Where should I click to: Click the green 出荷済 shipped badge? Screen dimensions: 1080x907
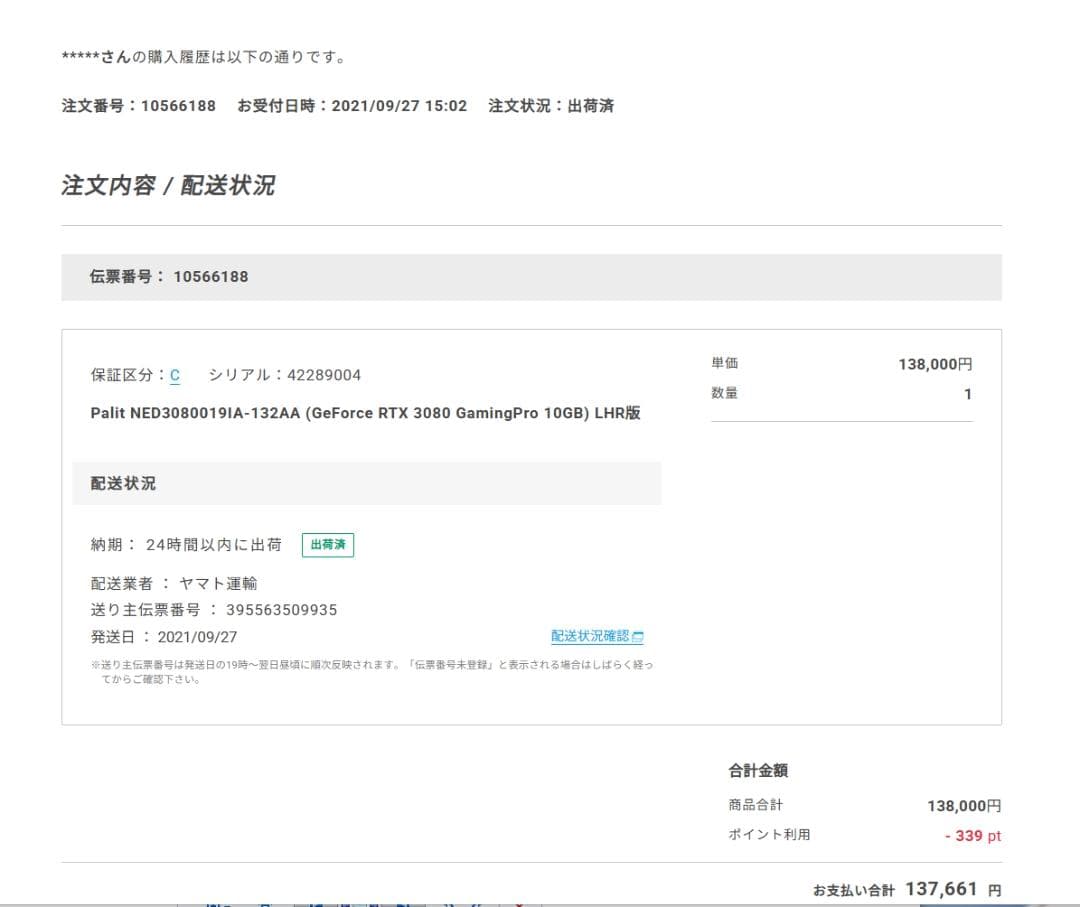click(327, 544)
